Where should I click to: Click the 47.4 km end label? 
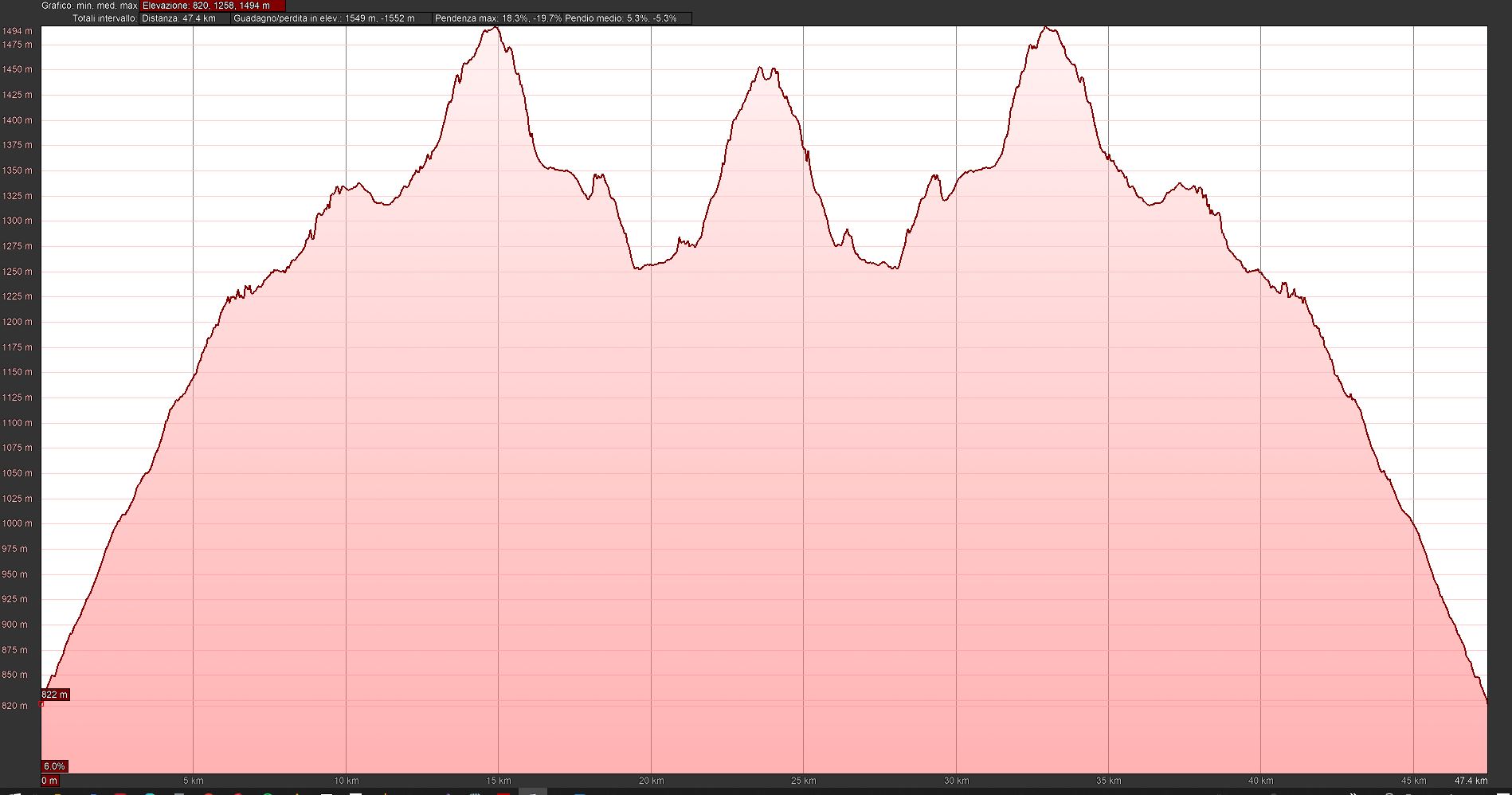pos(1471,781)
